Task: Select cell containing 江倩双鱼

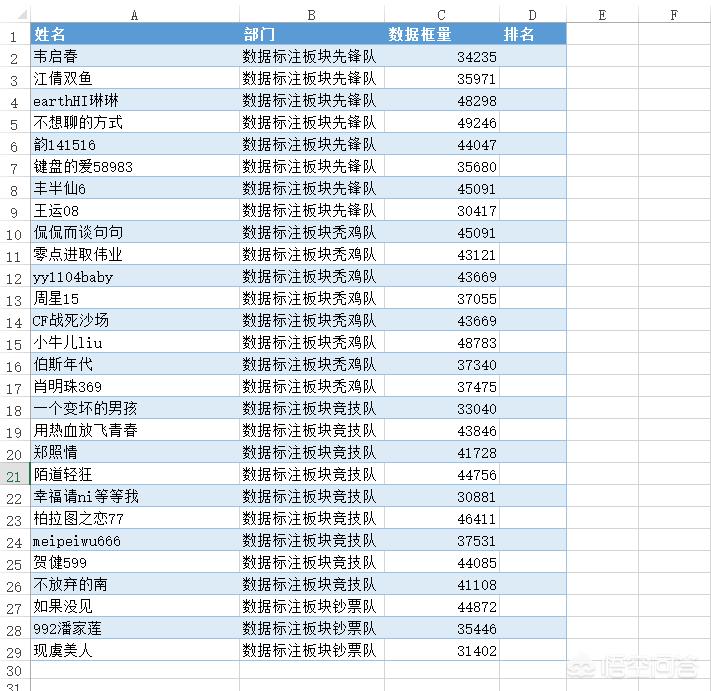Action: 135,78
